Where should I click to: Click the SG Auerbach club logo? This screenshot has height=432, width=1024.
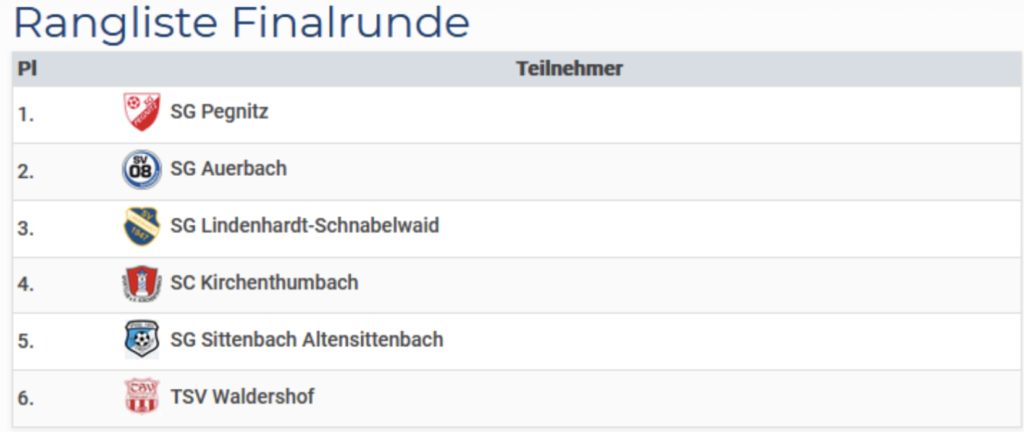point(140,169)
